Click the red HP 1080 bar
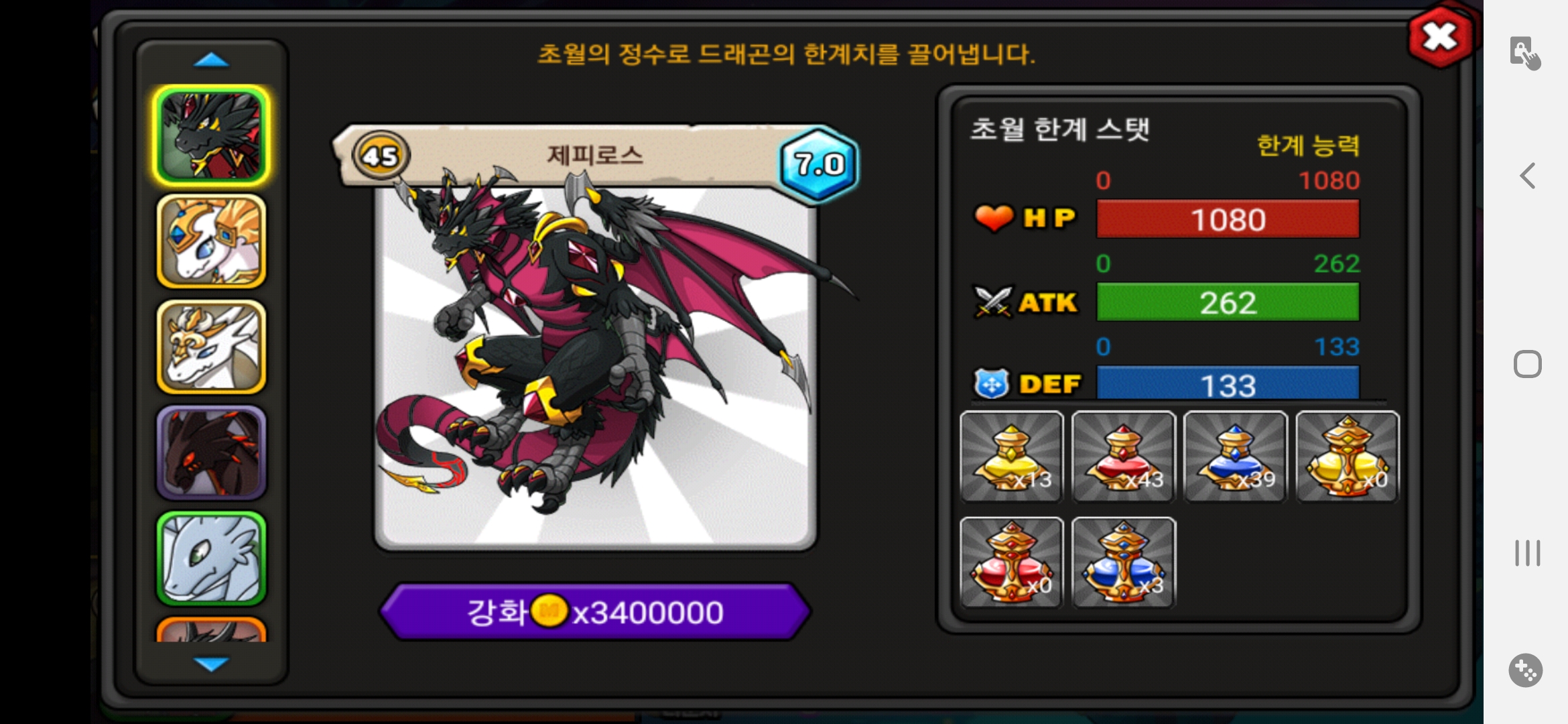1568x724 pixels. pyautogui.click(x=1228, y=219)
